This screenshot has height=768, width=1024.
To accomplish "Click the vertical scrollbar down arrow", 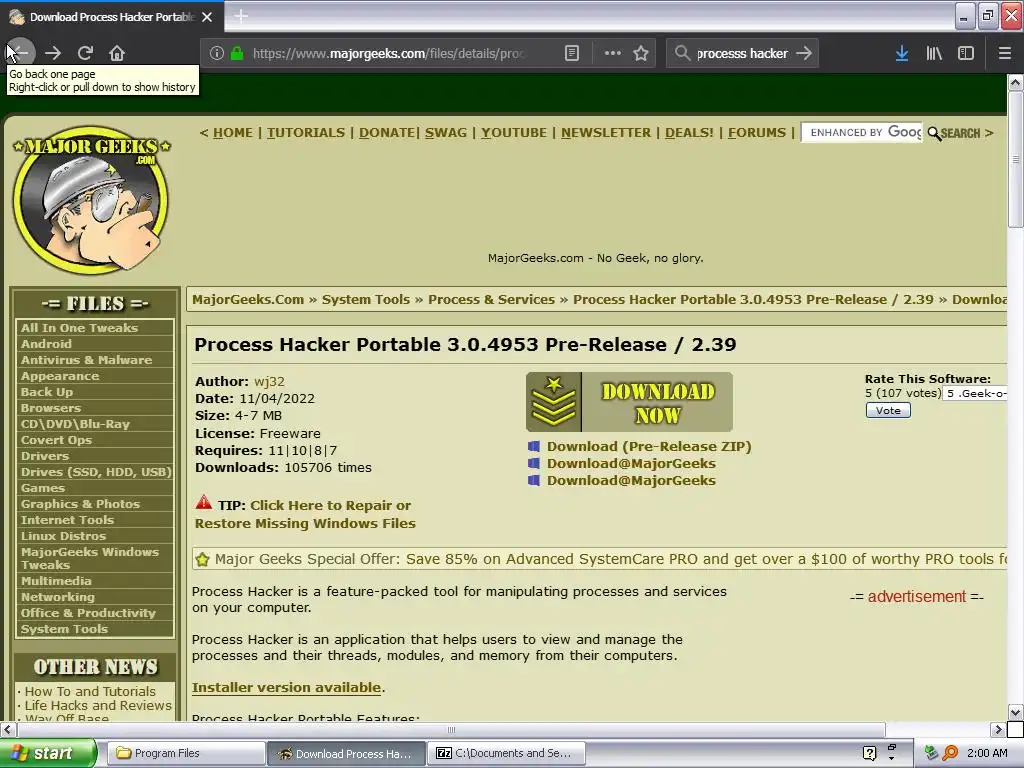I will point(1015,712).
